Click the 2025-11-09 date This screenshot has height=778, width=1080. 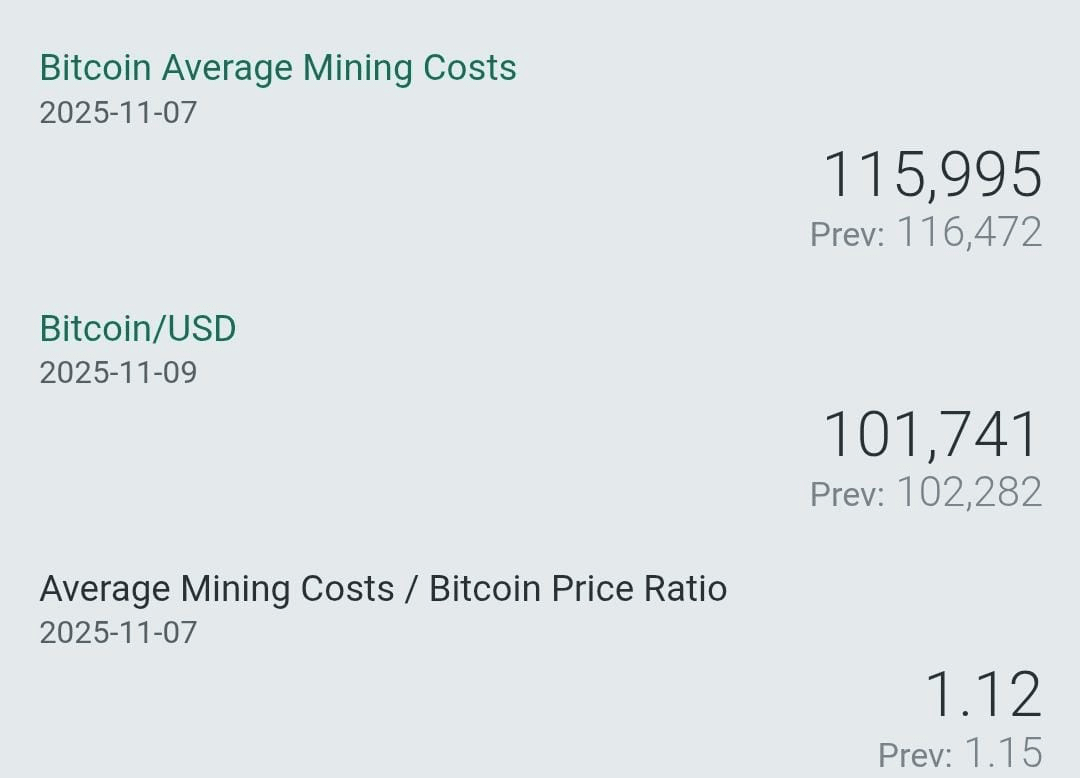(x=118, y=372)
